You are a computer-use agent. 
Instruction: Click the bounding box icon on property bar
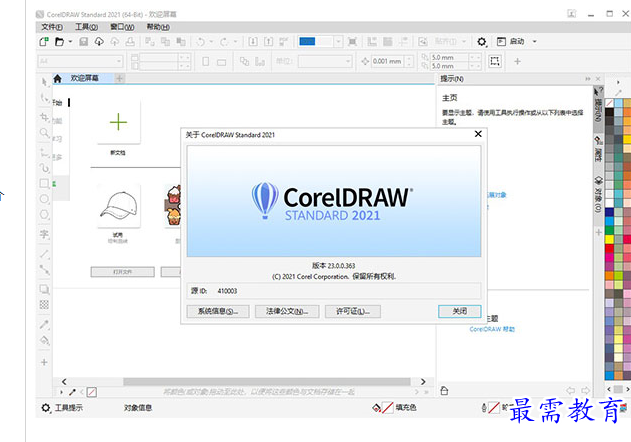[x=495, y=61]
